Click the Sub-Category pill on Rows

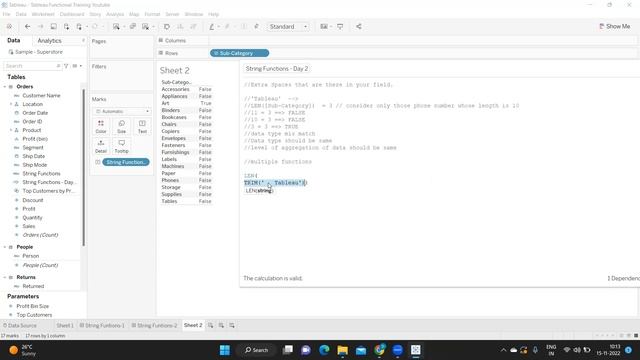[240, 53]
